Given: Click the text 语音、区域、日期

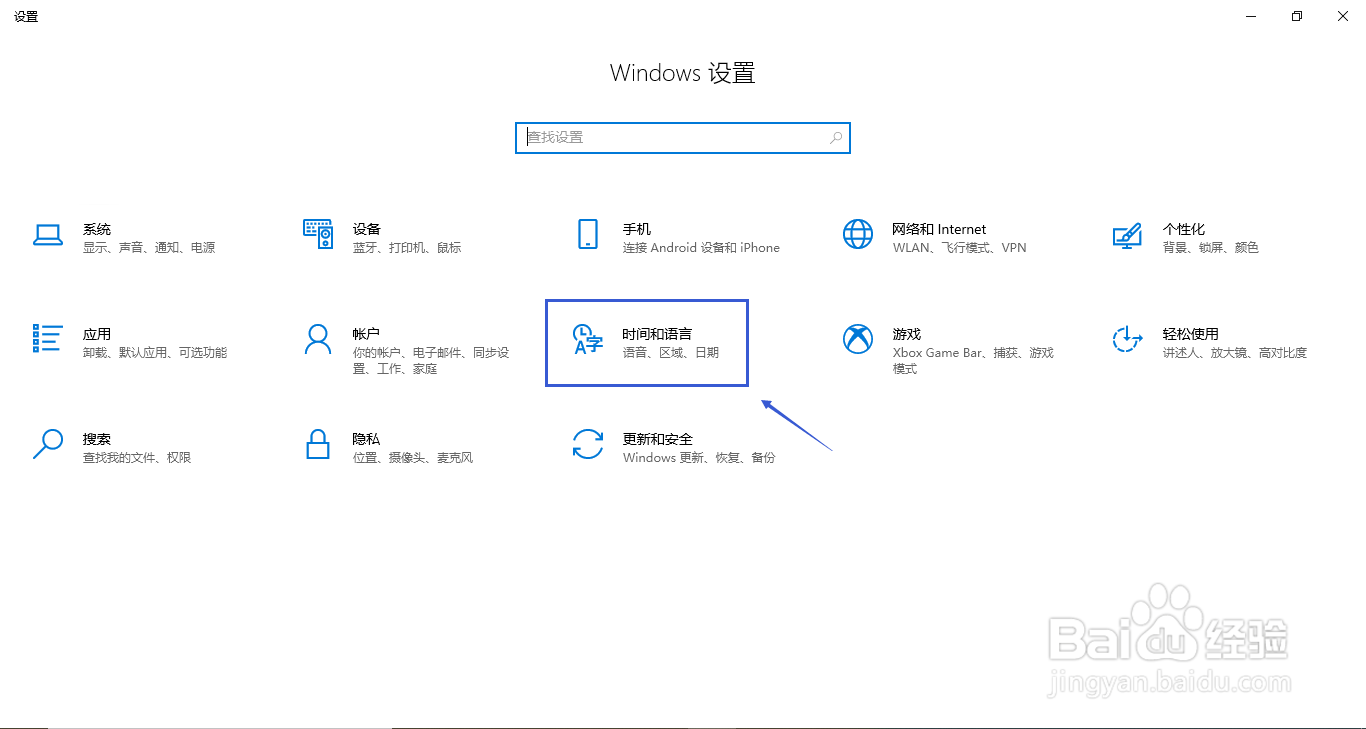Looking at the screenshot, I should [671, 353].
